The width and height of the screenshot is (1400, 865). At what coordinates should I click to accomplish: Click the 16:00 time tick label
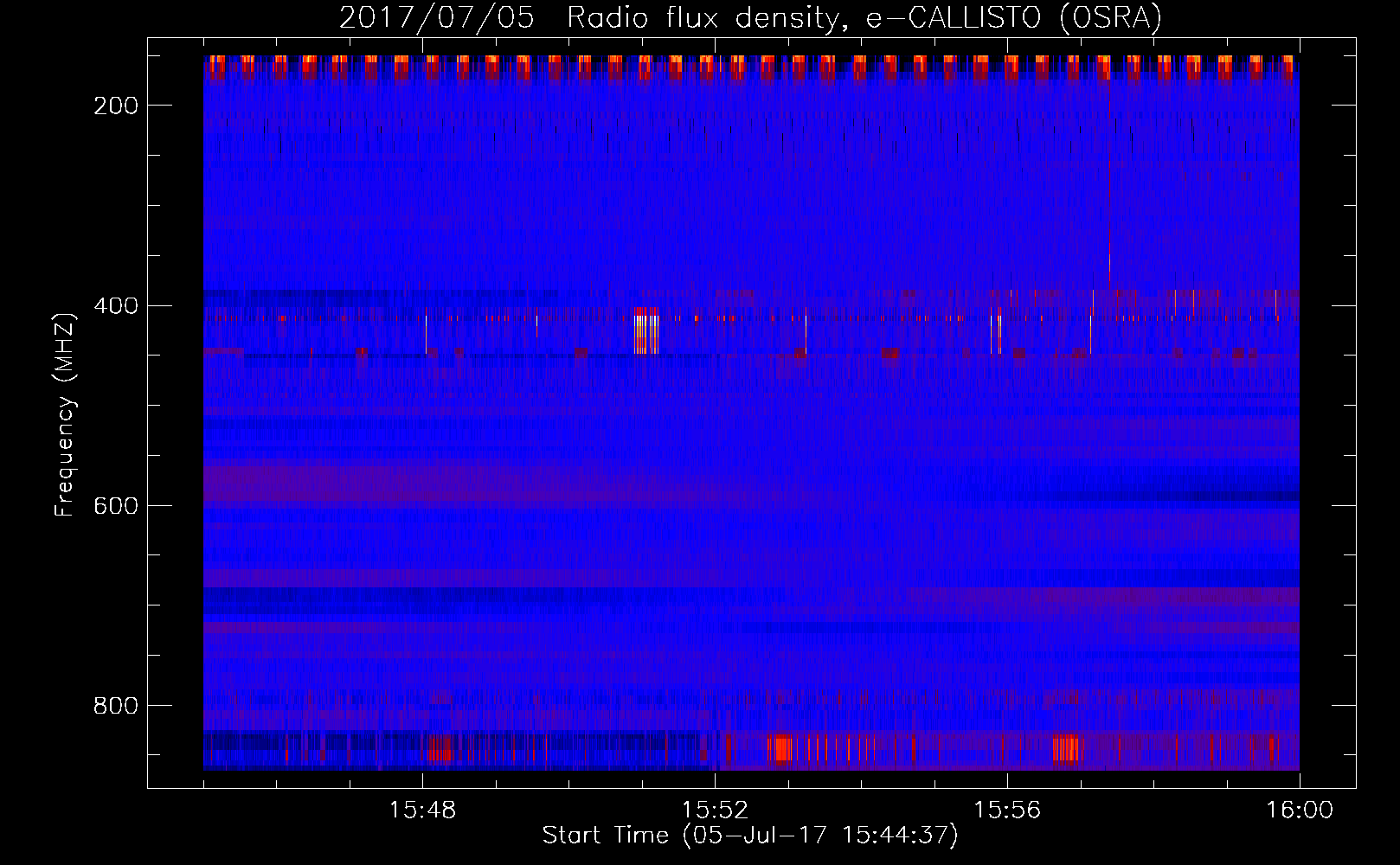tap(1300, 811)
